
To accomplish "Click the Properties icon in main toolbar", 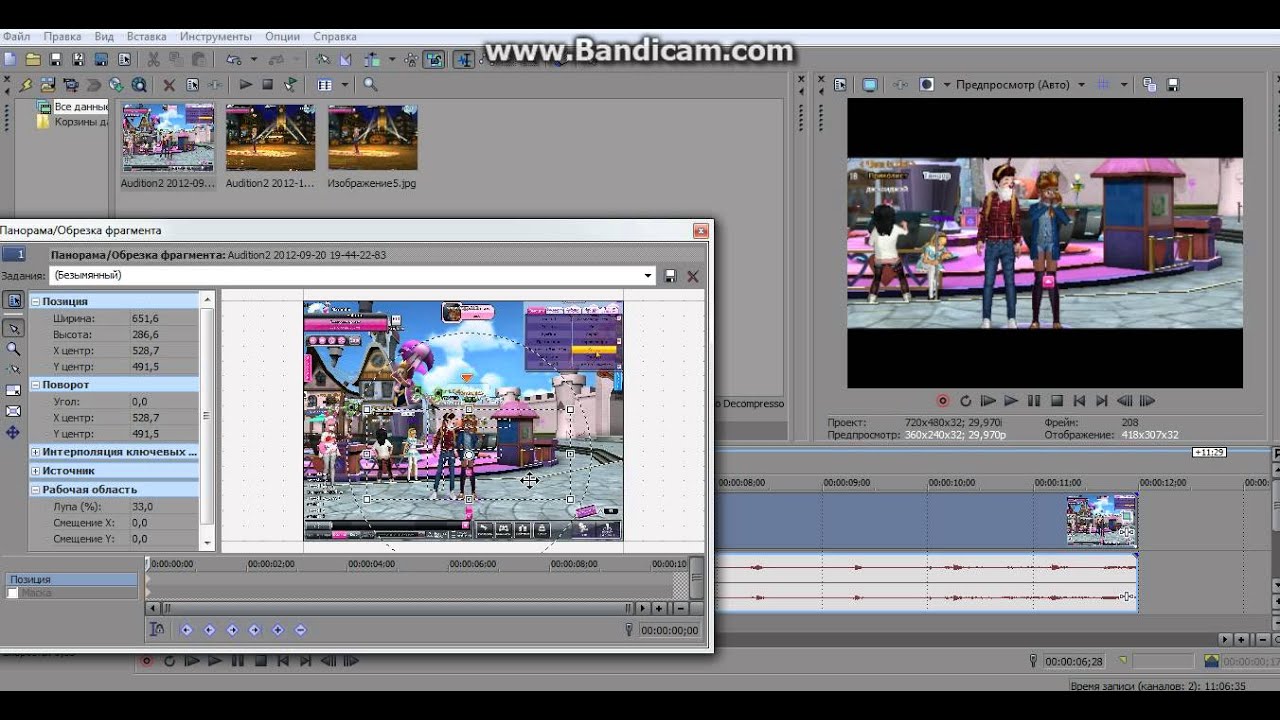I will [x=124, y=59].
